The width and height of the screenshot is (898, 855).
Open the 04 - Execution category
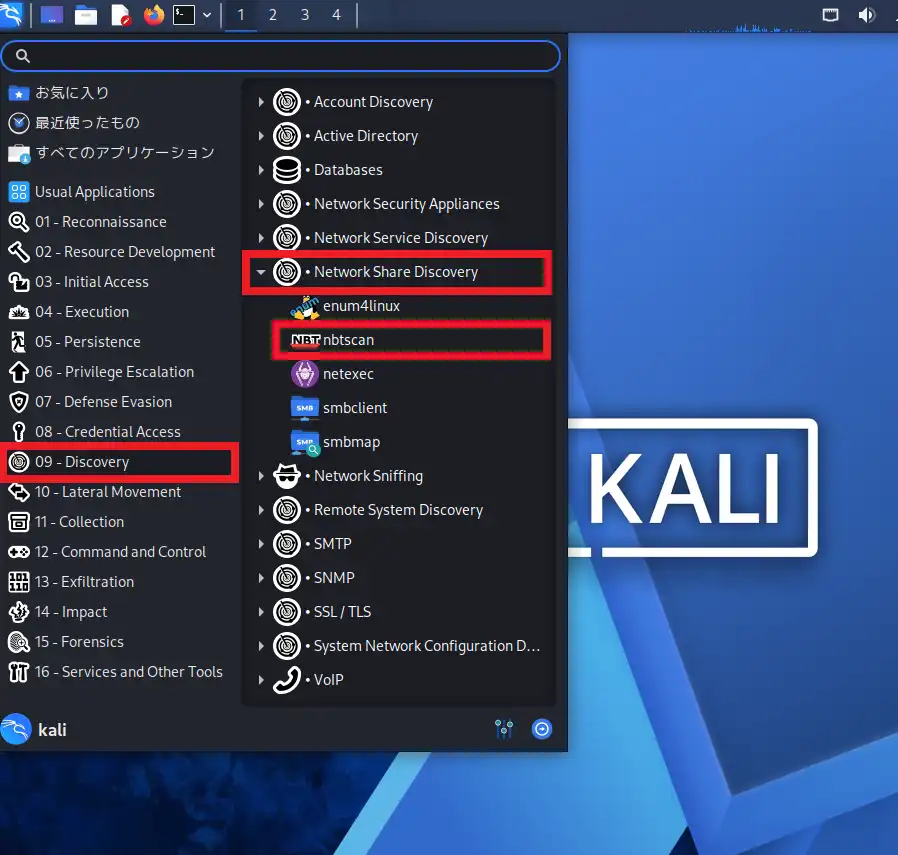coord(120,312)
